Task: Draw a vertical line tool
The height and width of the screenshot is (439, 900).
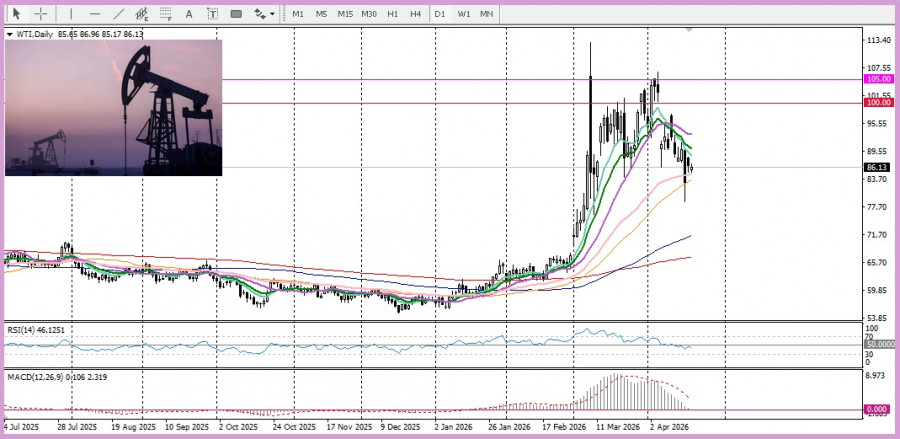Action: coord(71,14)
